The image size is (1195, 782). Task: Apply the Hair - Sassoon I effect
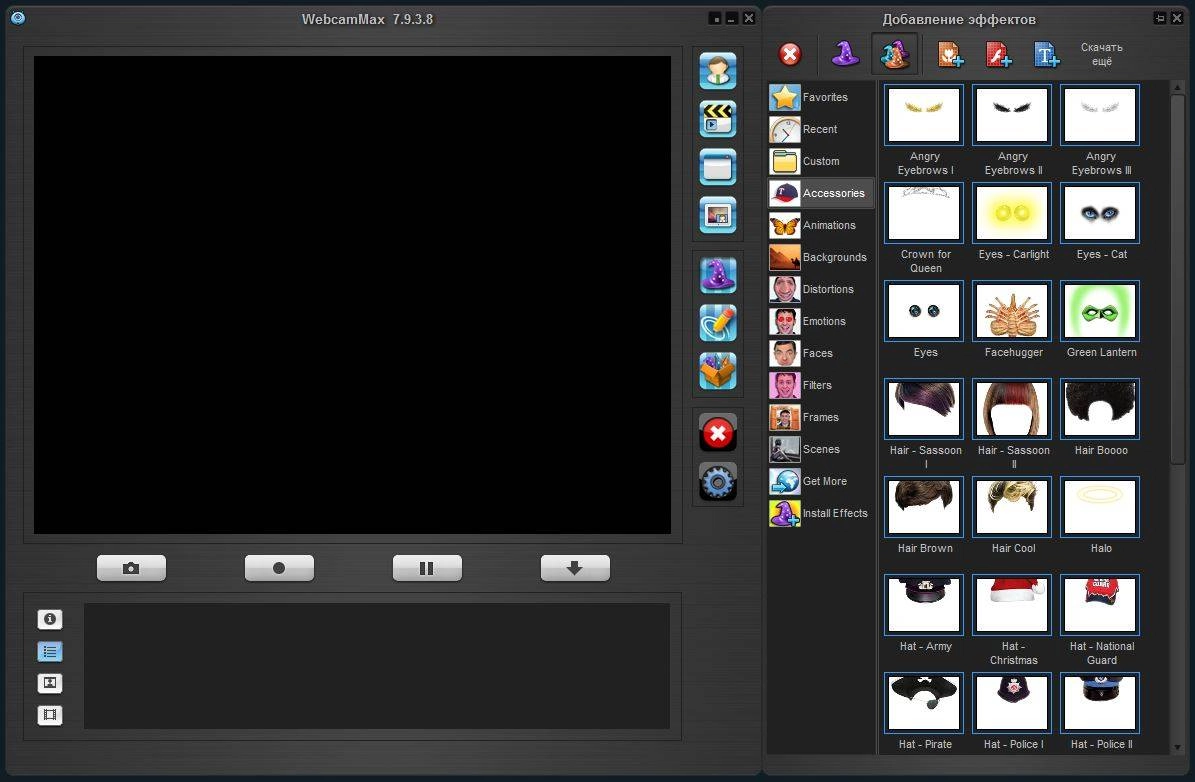click(x=924, y=409)
